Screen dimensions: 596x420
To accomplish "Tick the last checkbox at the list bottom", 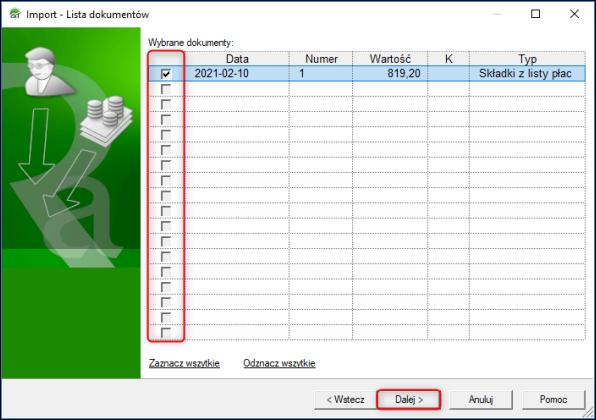I will pyautogui.click(x=166, y=333).
